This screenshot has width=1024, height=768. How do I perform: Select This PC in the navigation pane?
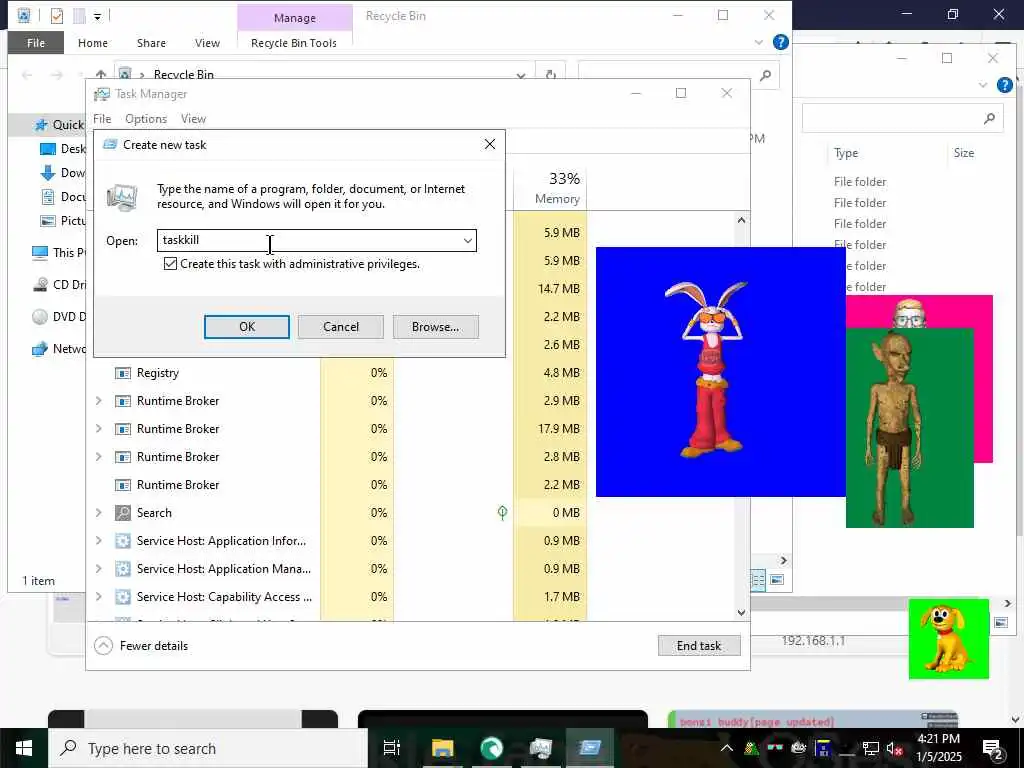click(59, 253)
